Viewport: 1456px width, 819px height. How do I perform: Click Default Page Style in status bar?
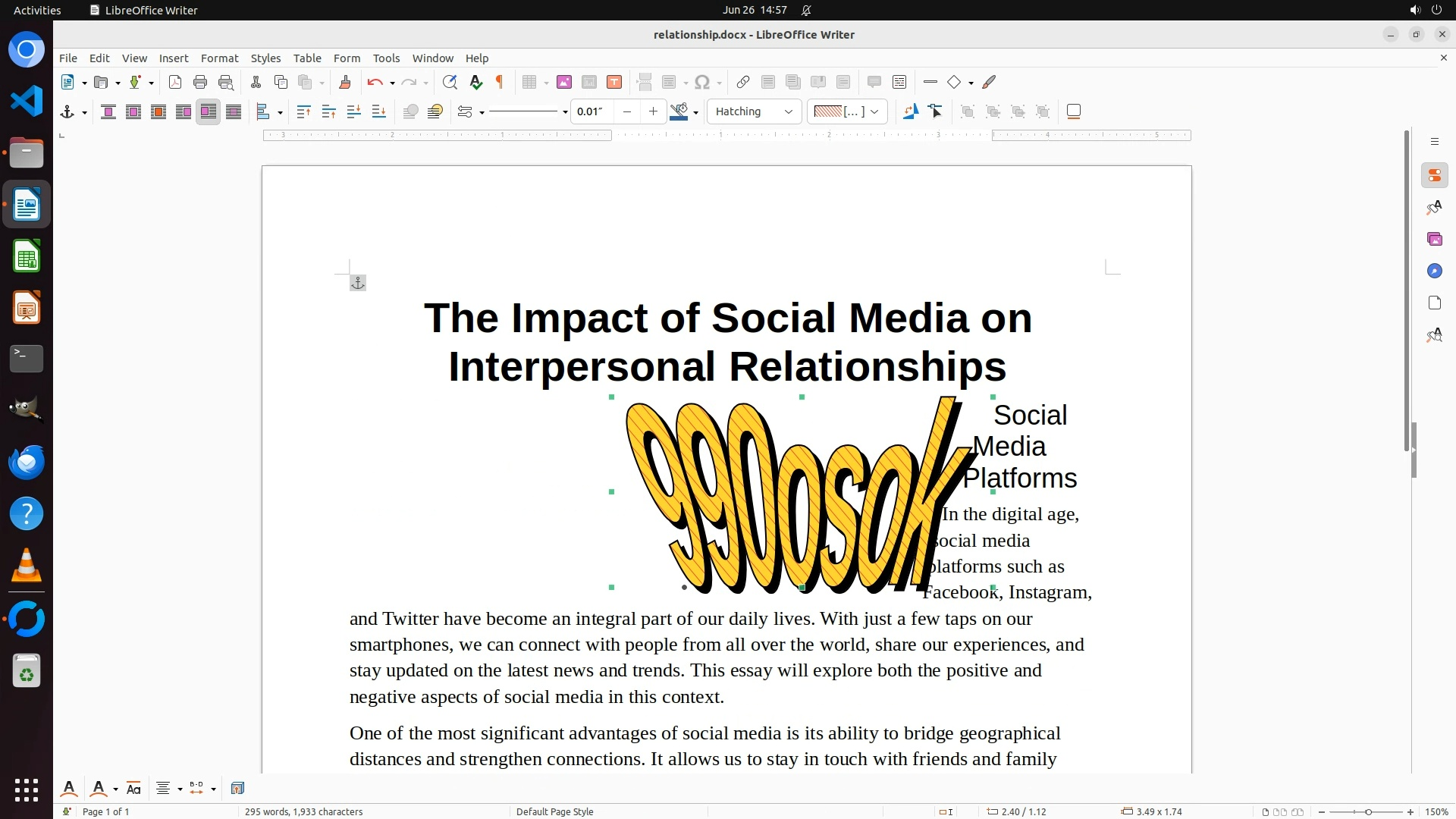click(554, 811)
